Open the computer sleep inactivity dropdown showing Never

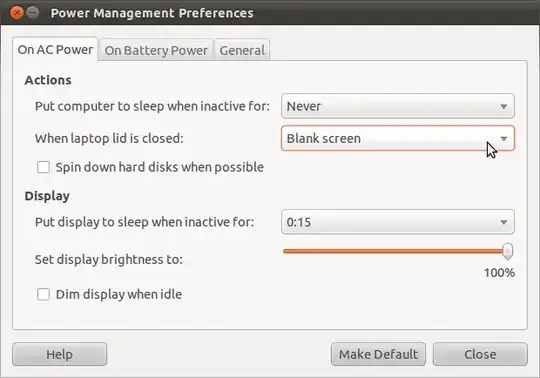(x=398, y=106)
